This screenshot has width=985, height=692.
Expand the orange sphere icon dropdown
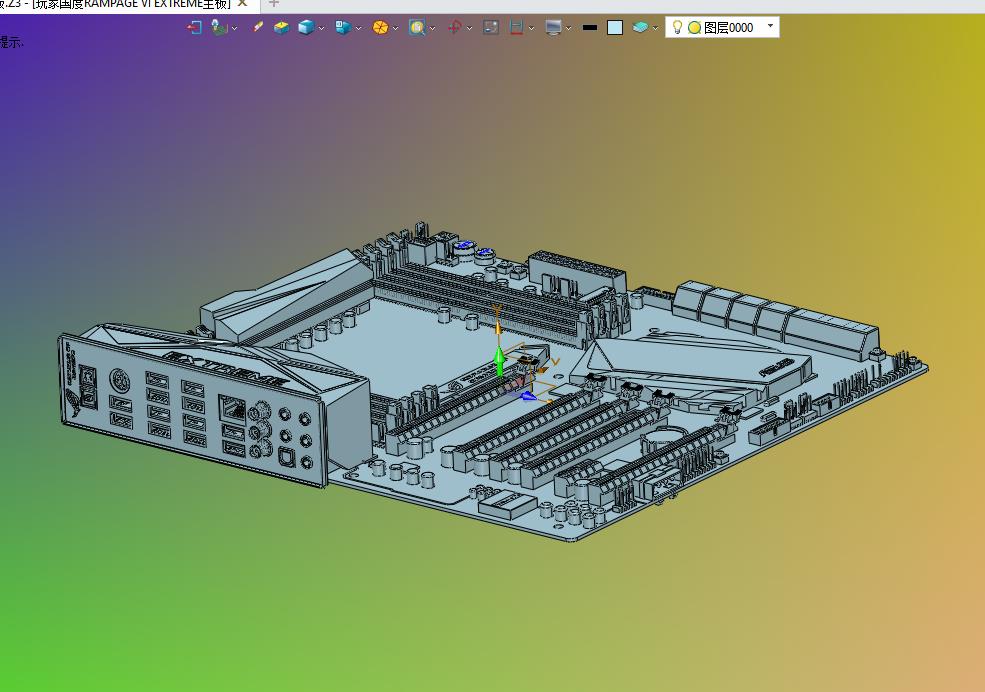(396, 28)
